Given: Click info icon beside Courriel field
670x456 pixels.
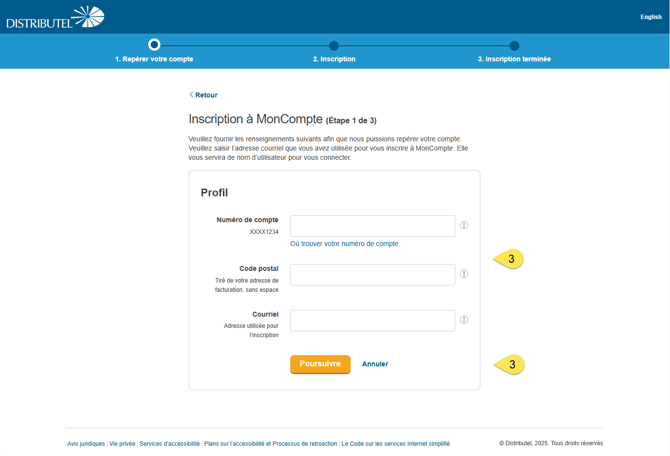Looking at the screenshot, I should (464, 320).
